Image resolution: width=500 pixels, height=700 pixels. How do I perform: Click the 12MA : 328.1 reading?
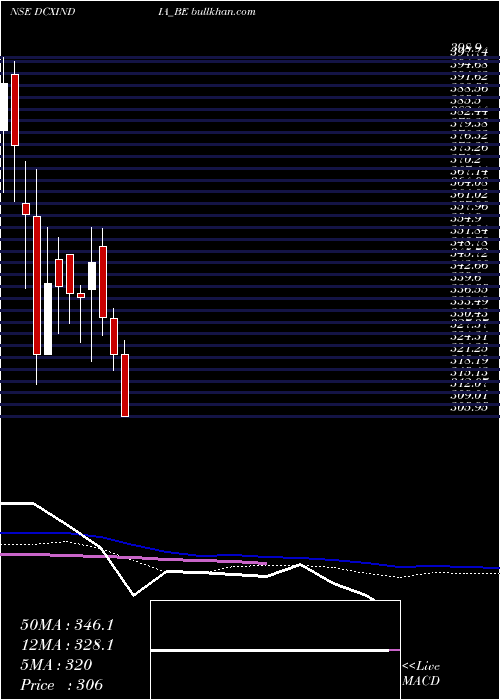67,645
